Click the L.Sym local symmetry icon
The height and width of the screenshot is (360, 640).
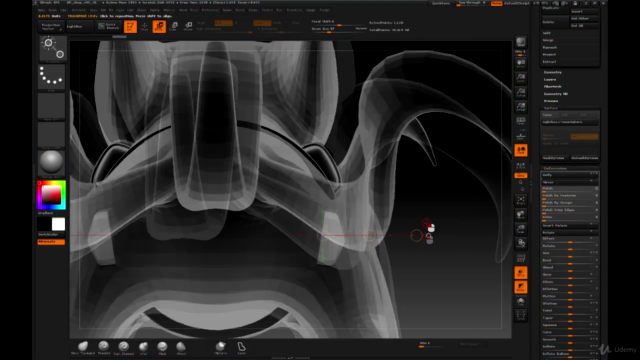tap(521, 165)
